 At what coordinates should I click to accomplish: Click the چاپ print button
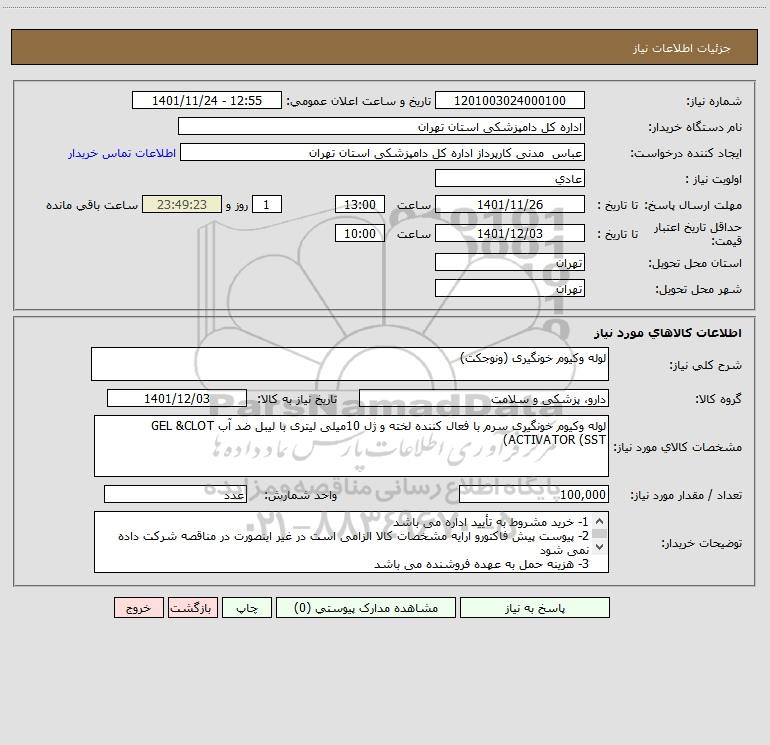[247, 608]
